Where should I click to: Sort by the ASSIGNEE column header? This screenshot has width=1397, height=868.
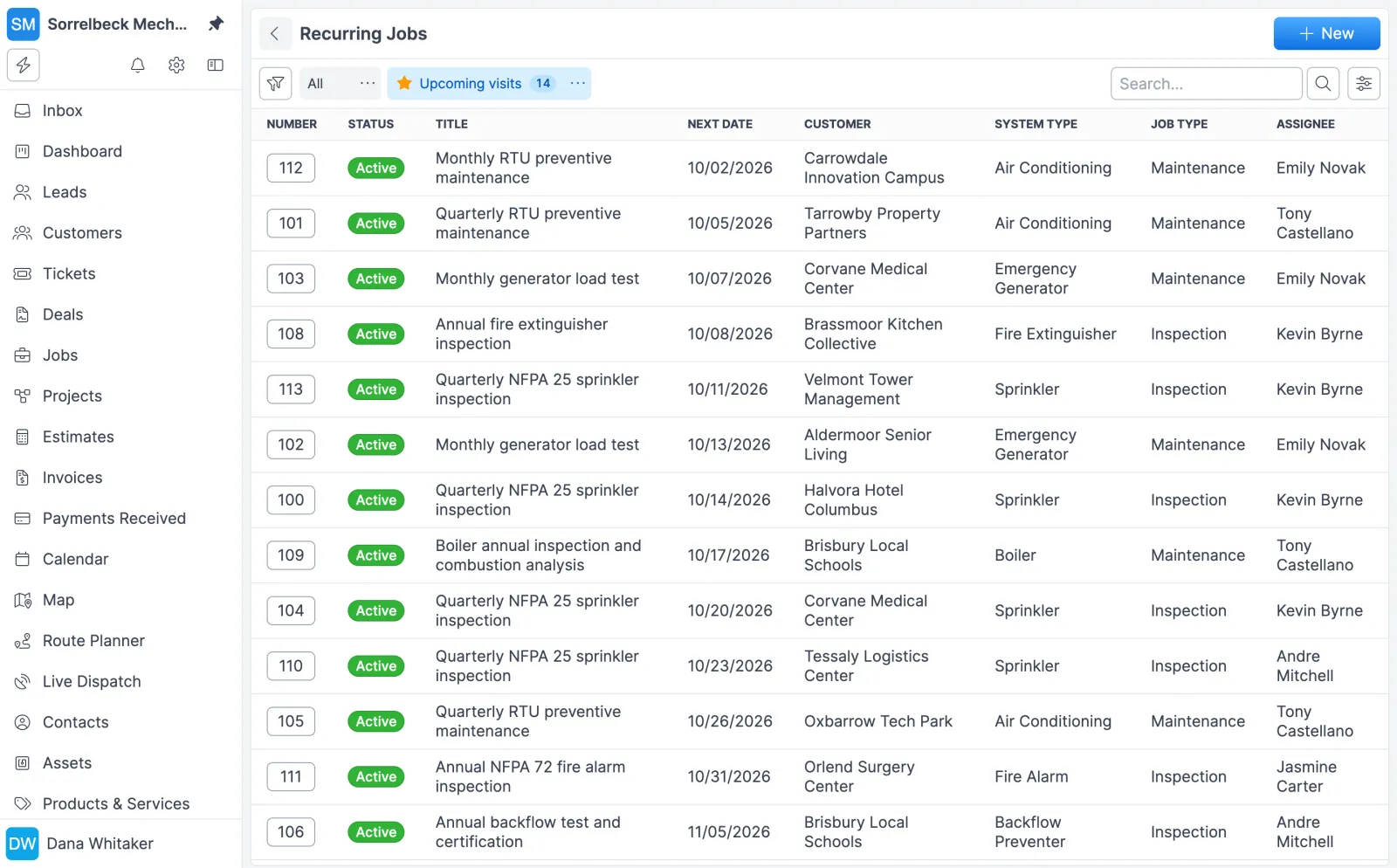coord(1305,124)
